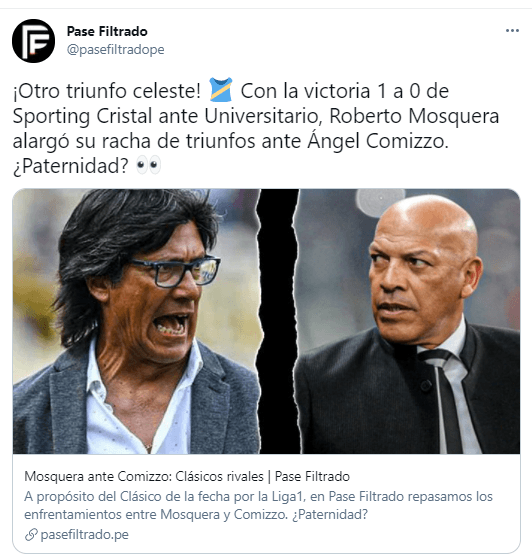The image size is (532, 559).
Task: Open the @pasefiltradope handle link
Action: (116, 50)
